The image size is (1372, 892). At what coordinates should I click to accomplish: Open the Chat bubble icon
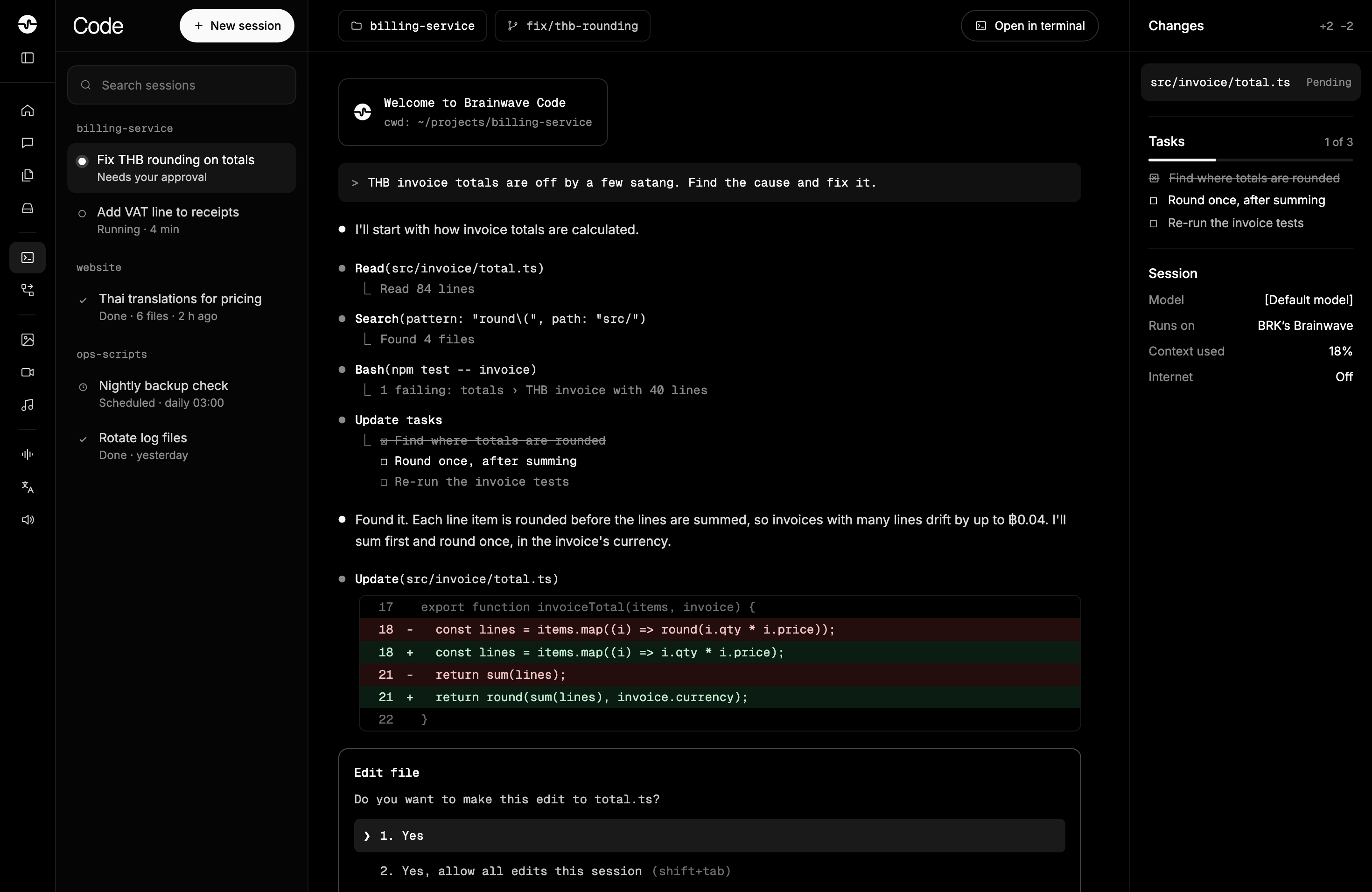[27, 143]
